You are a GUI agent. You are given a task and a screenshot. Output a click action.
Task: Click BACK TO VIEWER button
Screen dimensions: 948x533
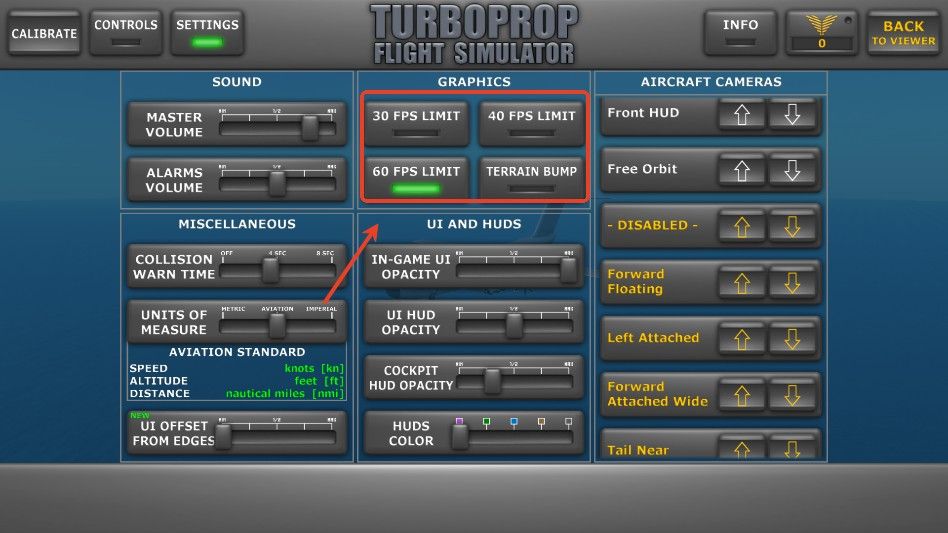[903, 33]
